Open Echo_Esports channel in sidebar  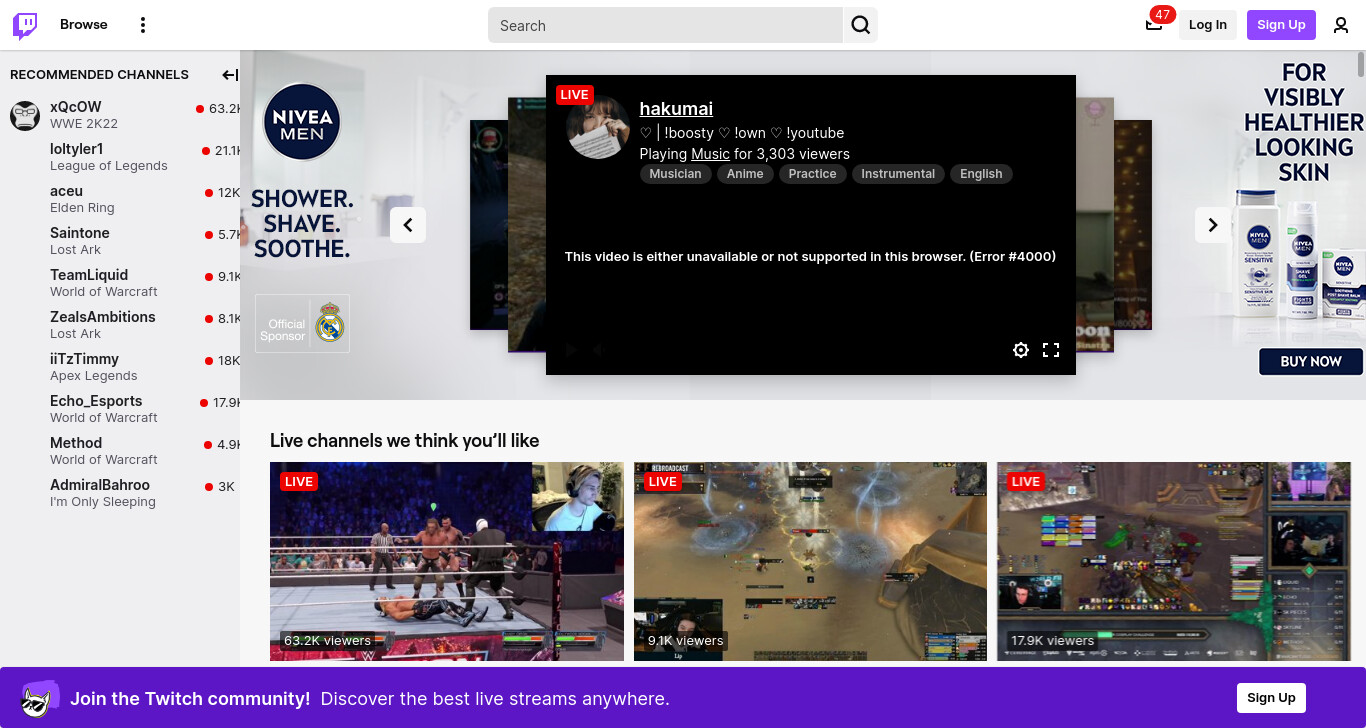click(x=120, y=409)
